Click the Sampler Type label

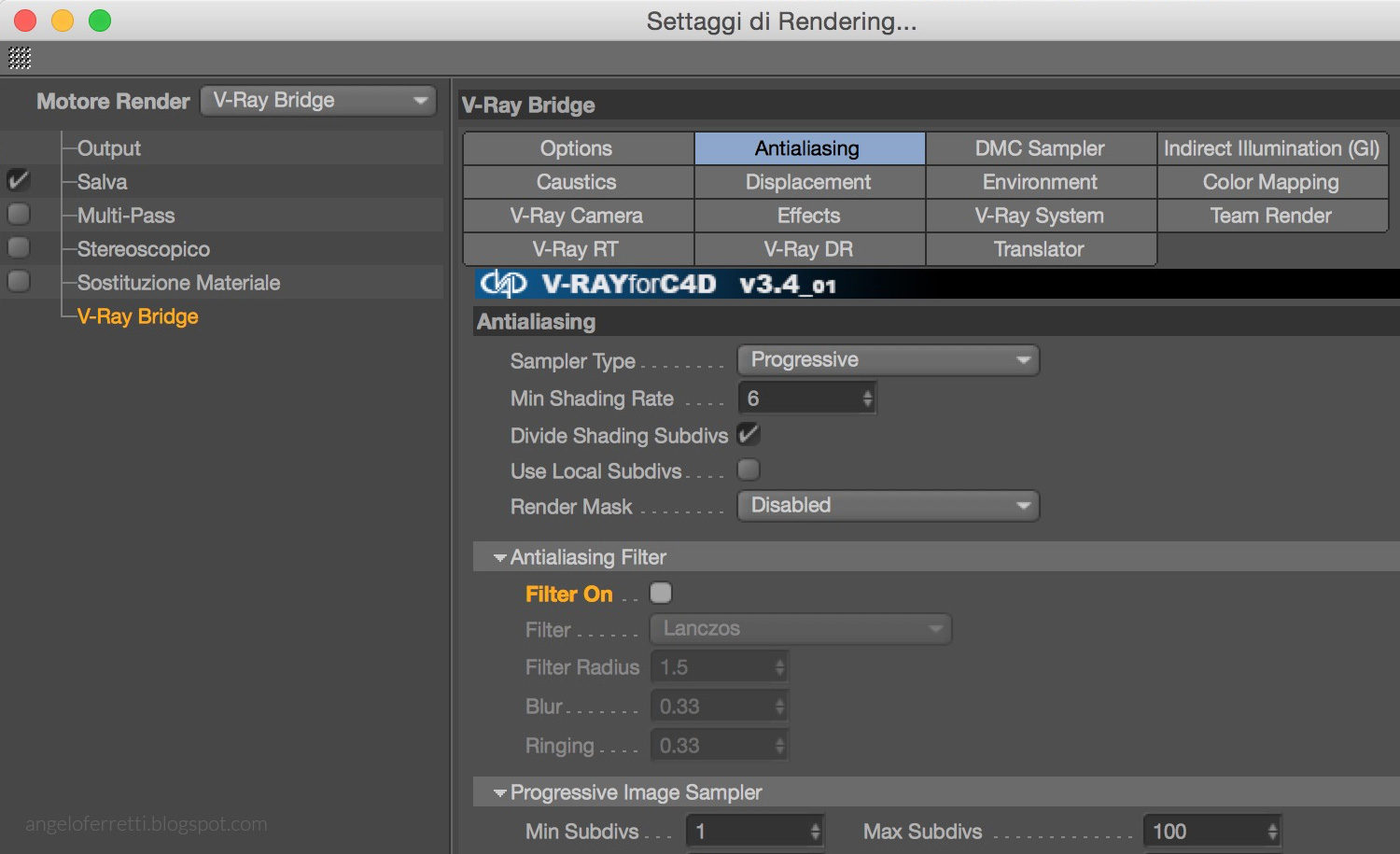click(x=573, y=361)
